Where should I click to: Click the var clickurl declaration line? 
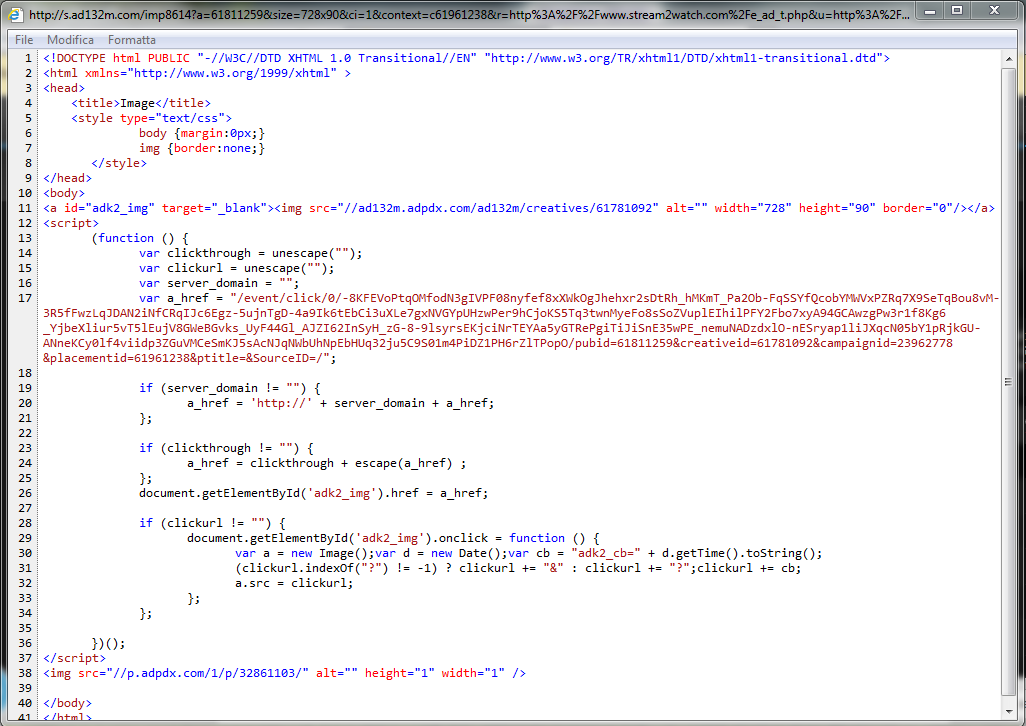(236, 269)
